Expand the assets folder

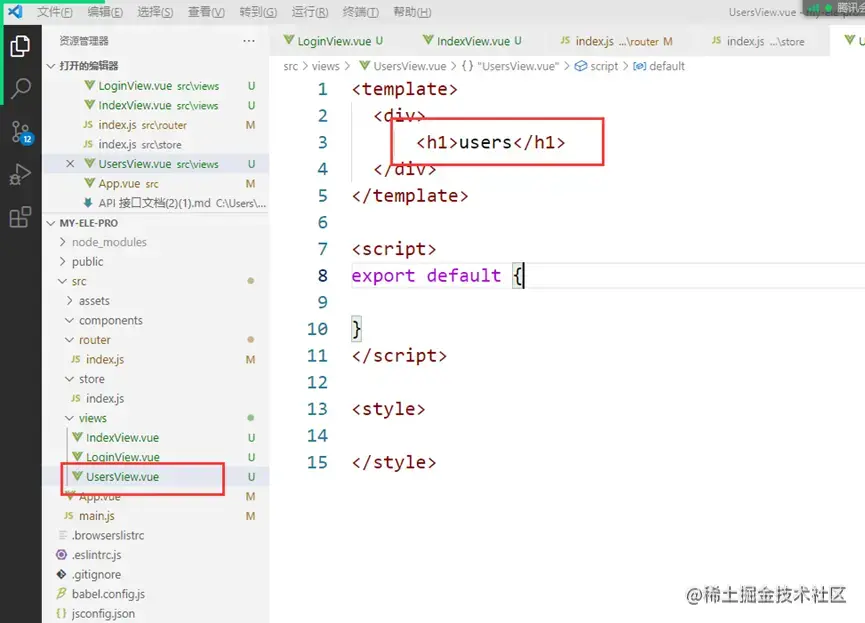[94, 301]
